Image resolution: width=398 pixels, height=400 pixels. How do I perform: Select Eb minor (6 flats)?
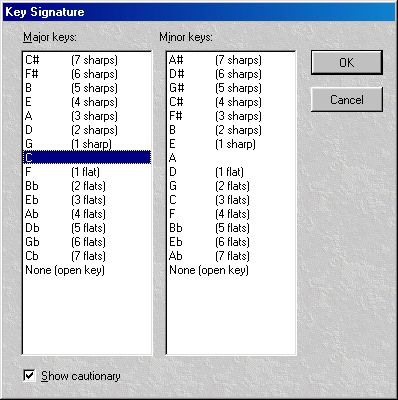coord(231,242)
